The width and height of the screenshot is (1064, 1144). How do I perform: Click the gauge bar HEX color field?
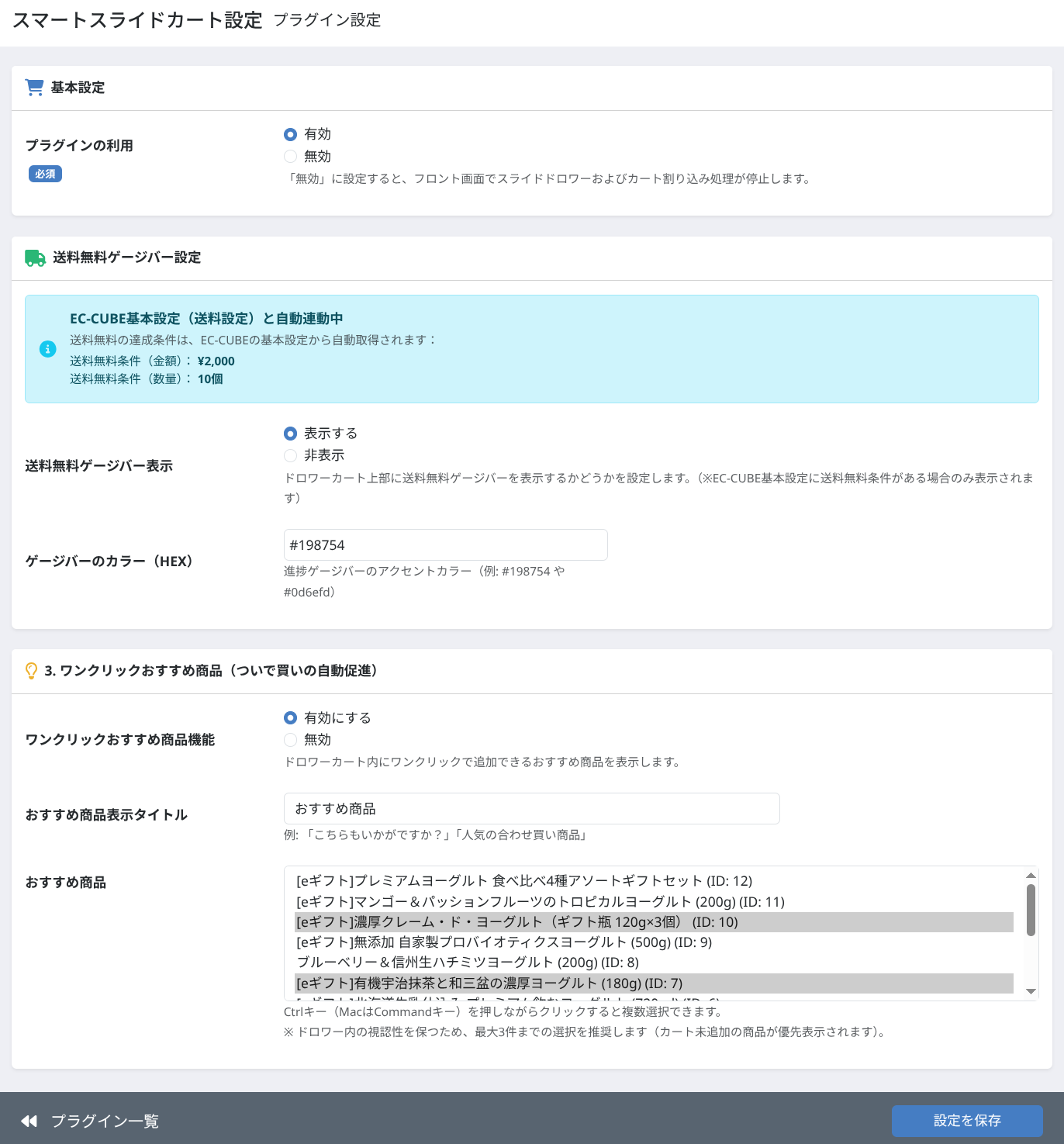(446, 545)
